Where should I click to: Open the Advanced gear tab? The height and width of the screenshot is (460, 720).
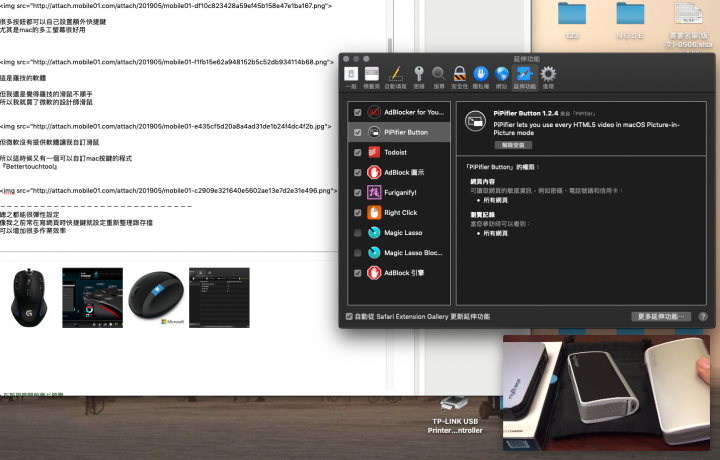point(548,78)
